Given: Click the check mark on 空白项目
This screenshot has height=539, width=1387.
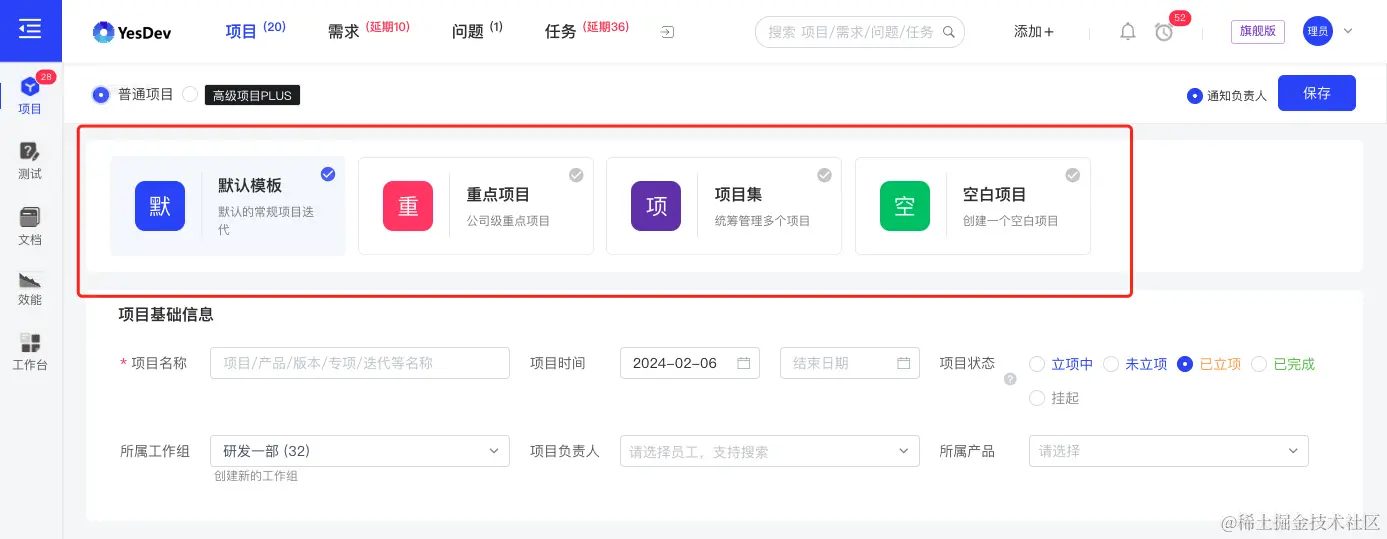Looking at the screenshot, I should (1072, 174).
